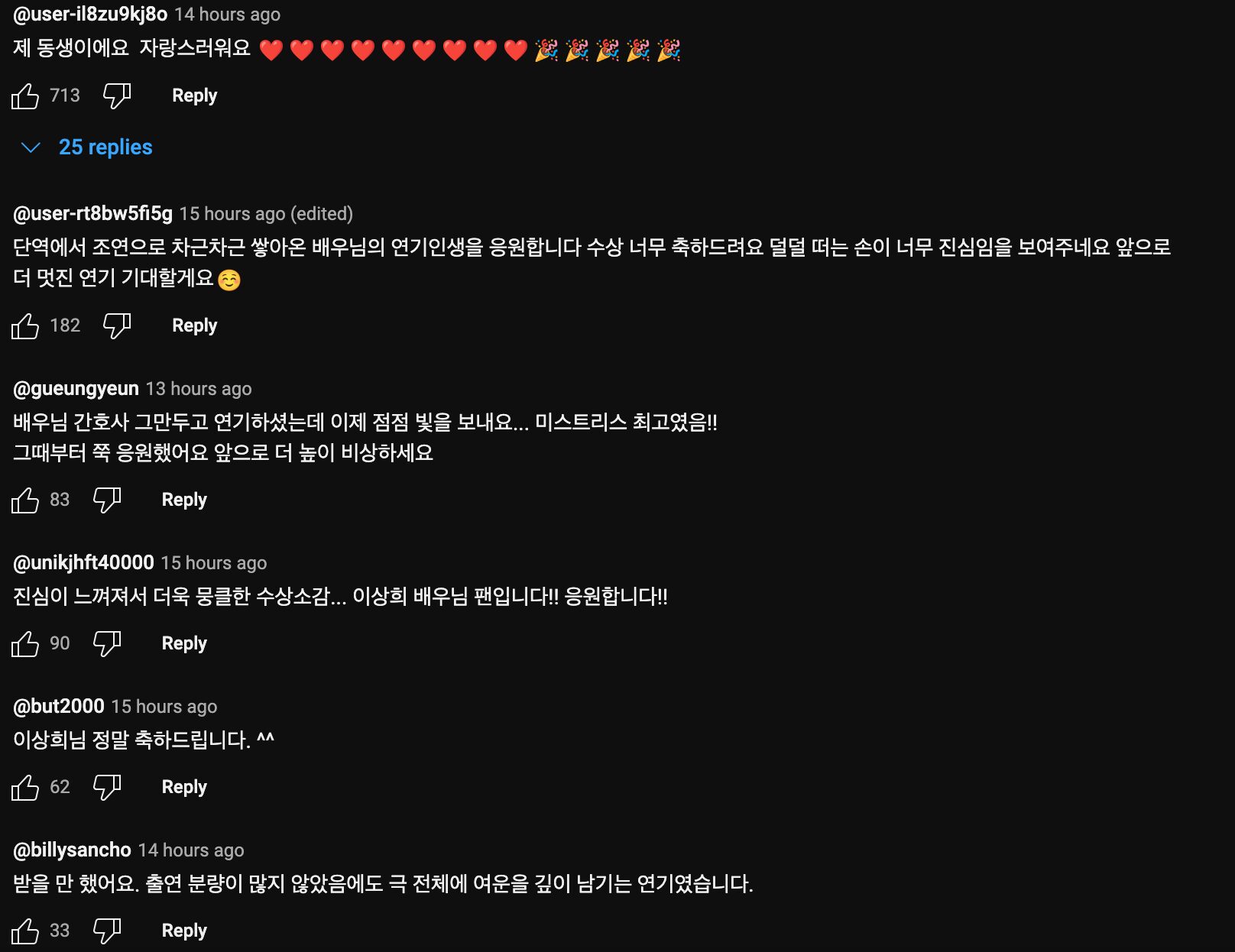Like the comment by @user-il8zu9kj8o

click(x=25, y=96)
